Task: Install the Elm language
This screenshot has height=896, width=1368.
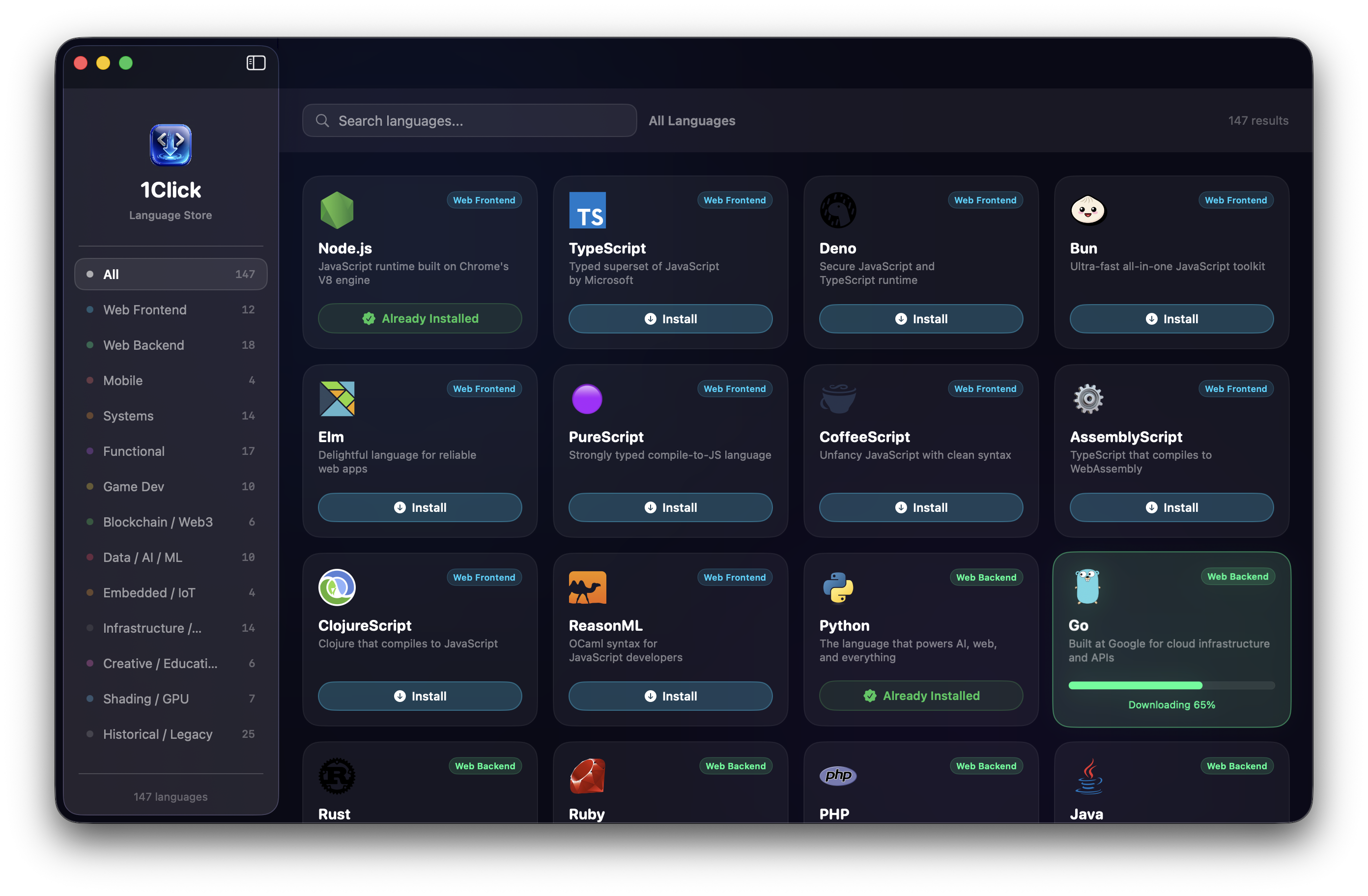Action: click(420, 507)
